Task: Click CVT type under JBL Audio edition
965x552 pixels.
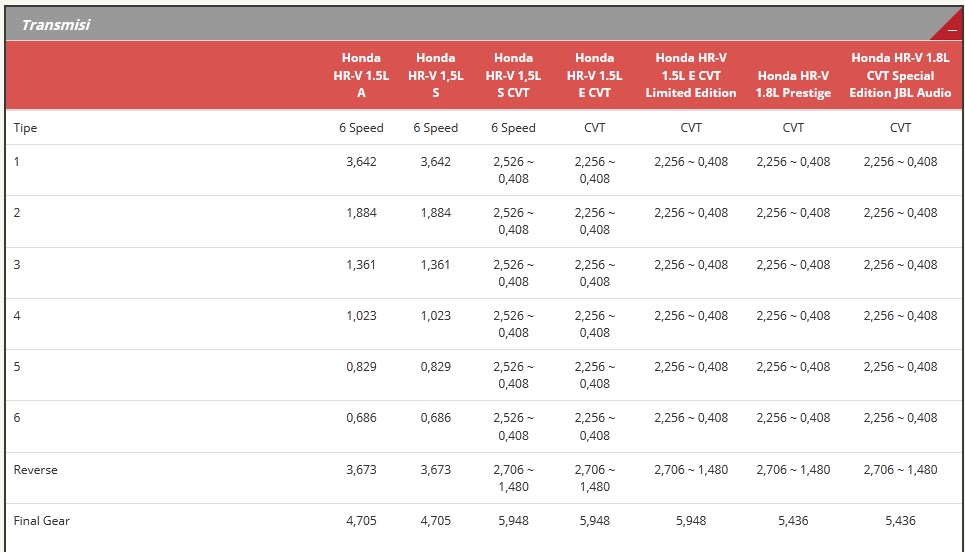Action: tap(900, 128)
